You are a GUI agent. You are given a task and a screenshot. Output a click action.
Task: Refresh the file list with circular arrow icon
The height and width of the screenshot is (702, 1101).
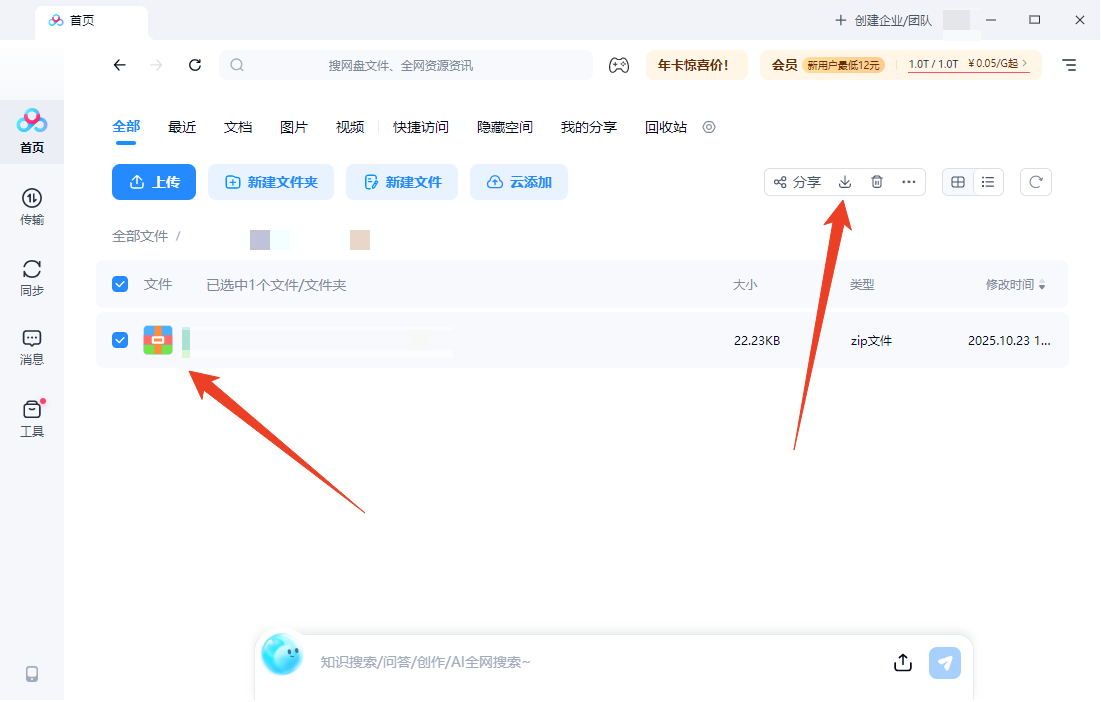click(x=1035, y=182)
